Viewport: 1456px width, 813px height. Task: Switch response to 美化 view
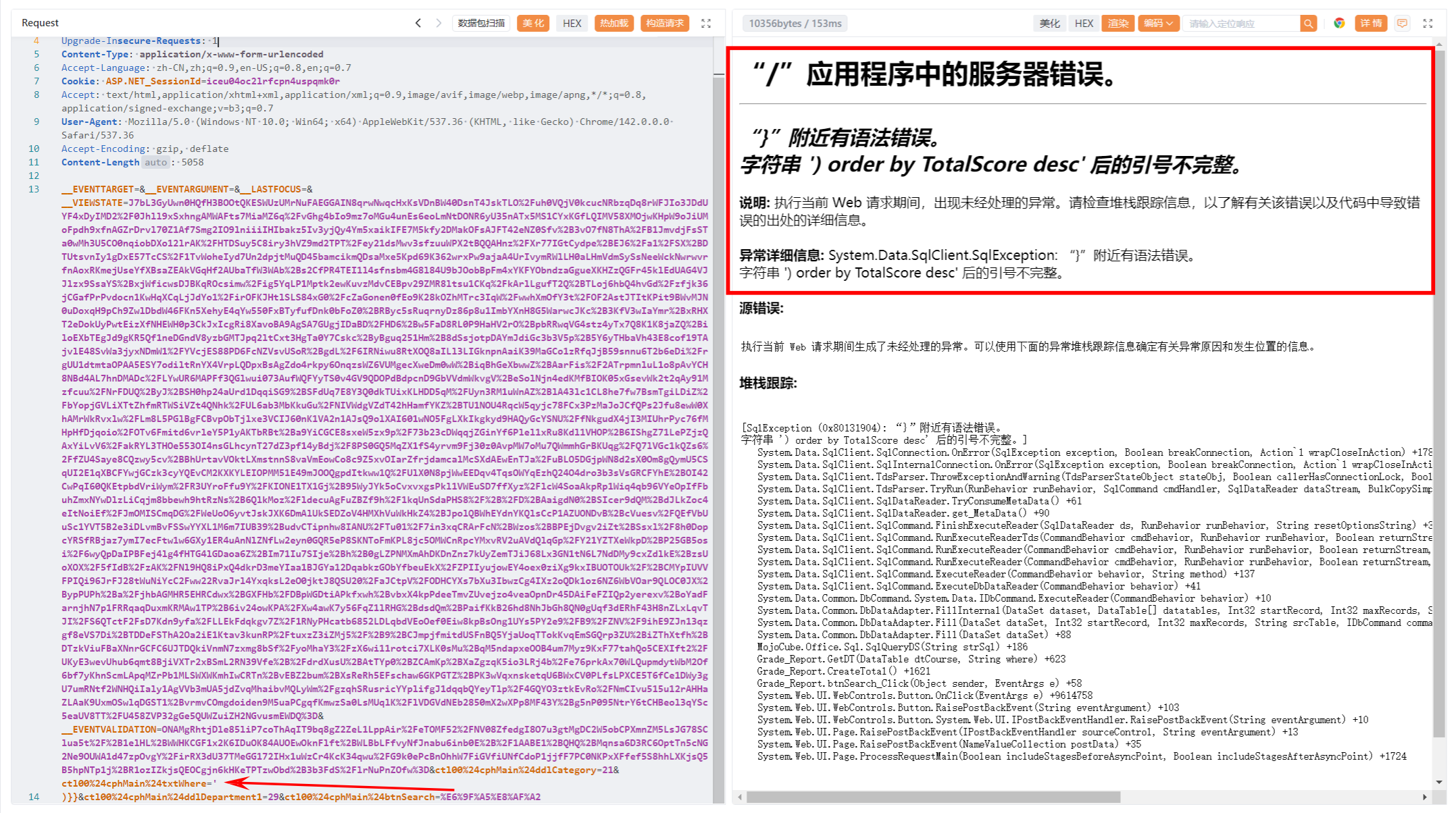click(x=1049, y=24)
